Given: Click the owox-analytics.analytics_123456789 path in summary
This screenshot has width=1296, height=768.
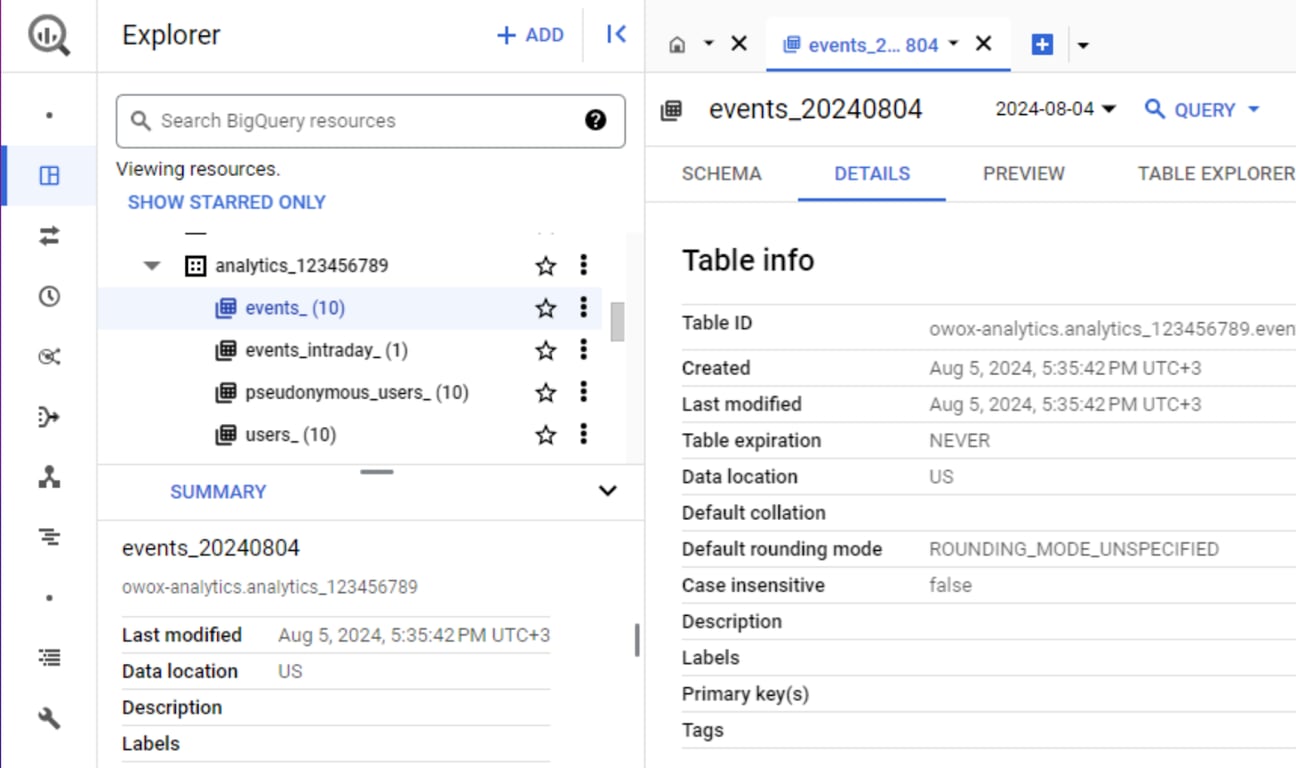Looking at the screenshot, I should 270,587.
